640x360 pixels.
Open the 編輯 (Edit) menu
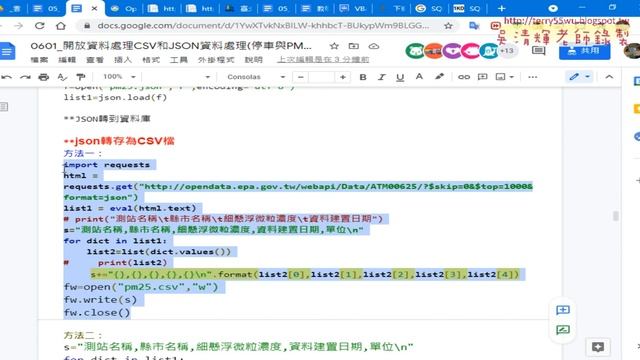(x=67, y=60)
